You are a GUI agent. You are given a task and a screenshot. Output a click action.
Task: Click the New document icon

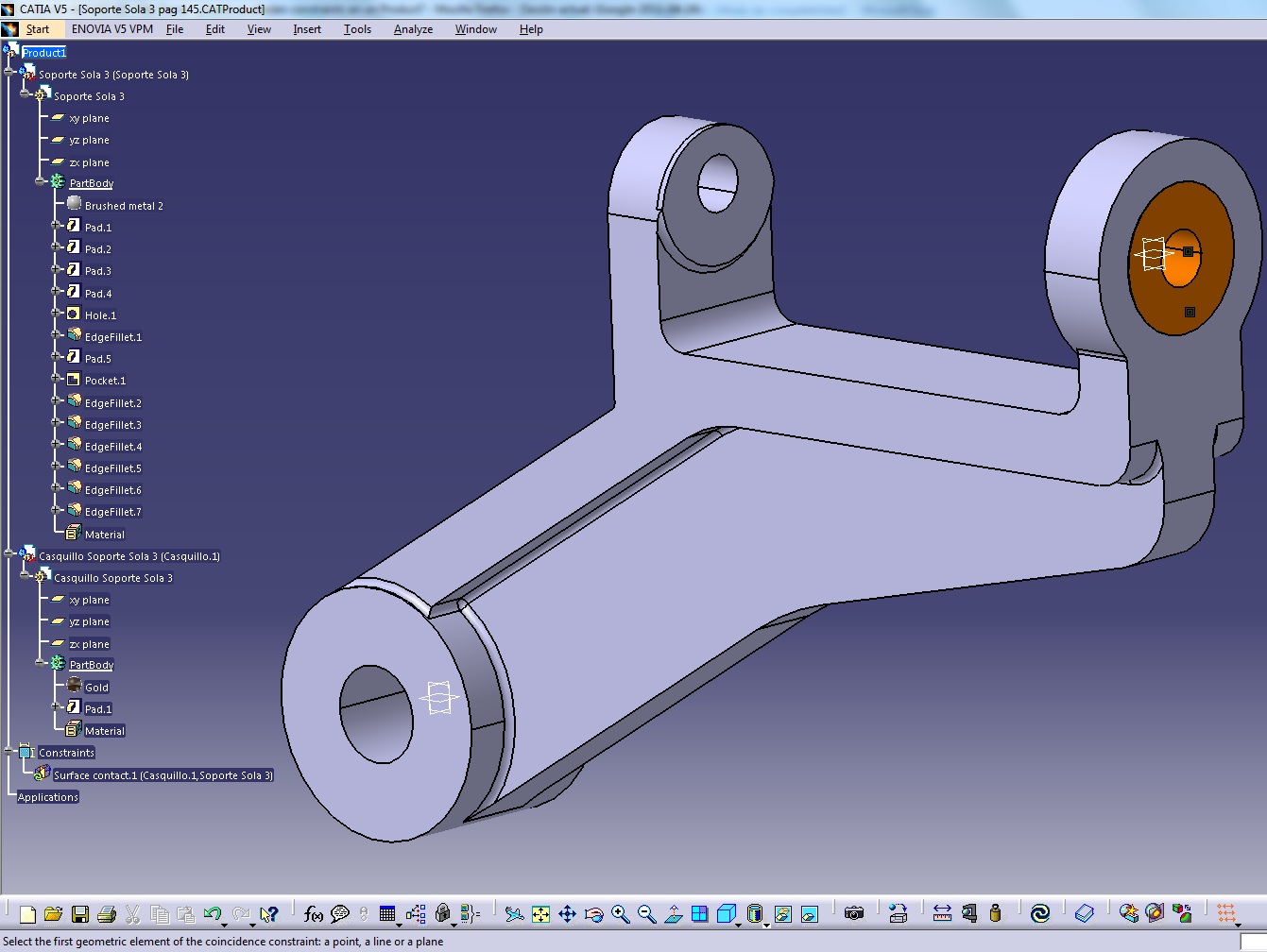coord(27,913)
